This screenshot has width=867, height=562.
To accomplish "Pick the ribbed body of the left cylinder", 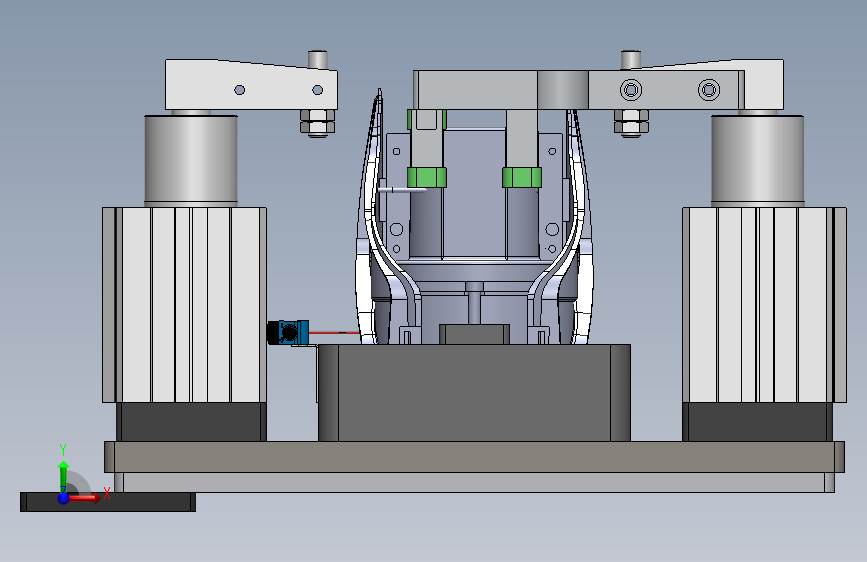I will coord(184,305).
